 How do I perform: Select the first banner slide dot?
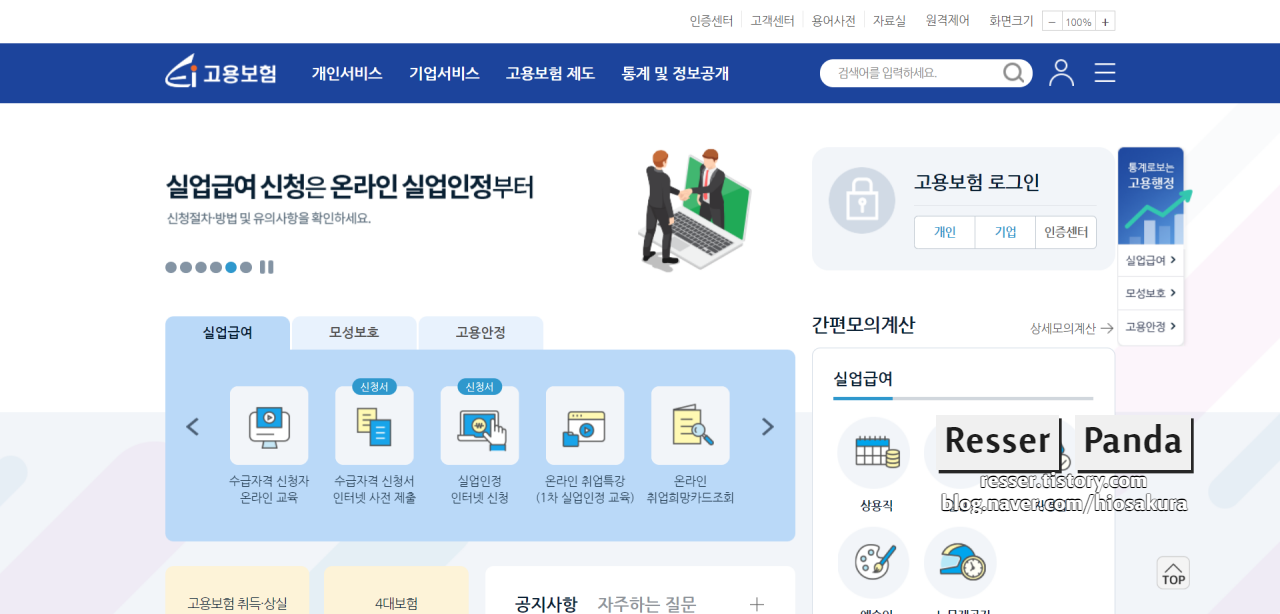click(171, 267)
